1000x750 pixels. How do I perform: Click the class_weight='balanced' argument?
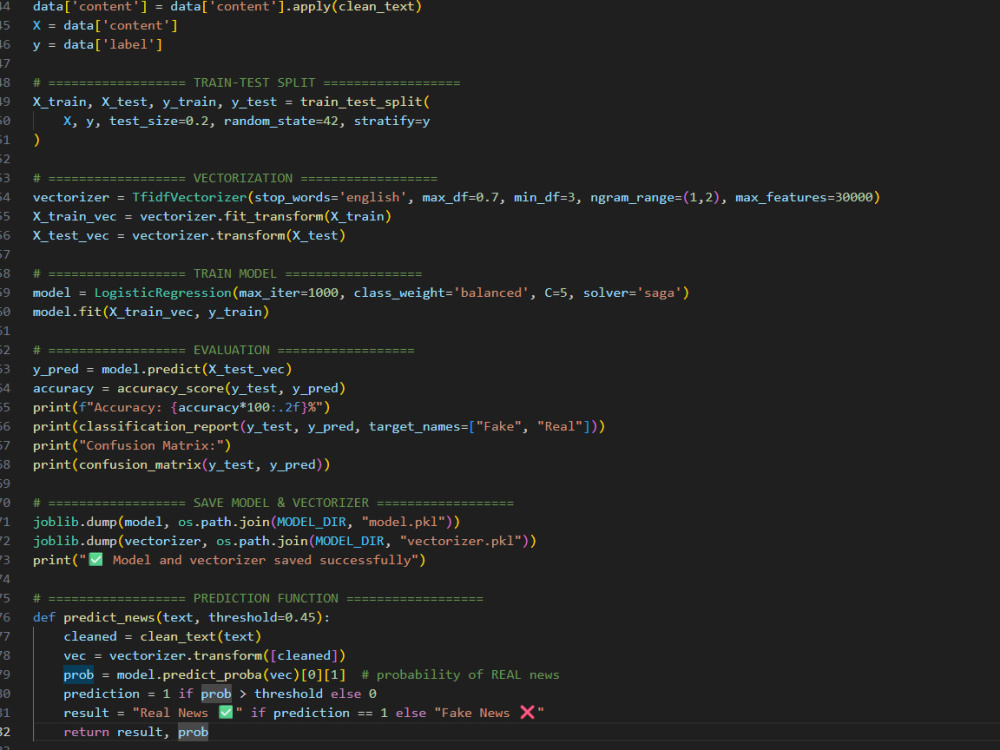pos(441,293)
